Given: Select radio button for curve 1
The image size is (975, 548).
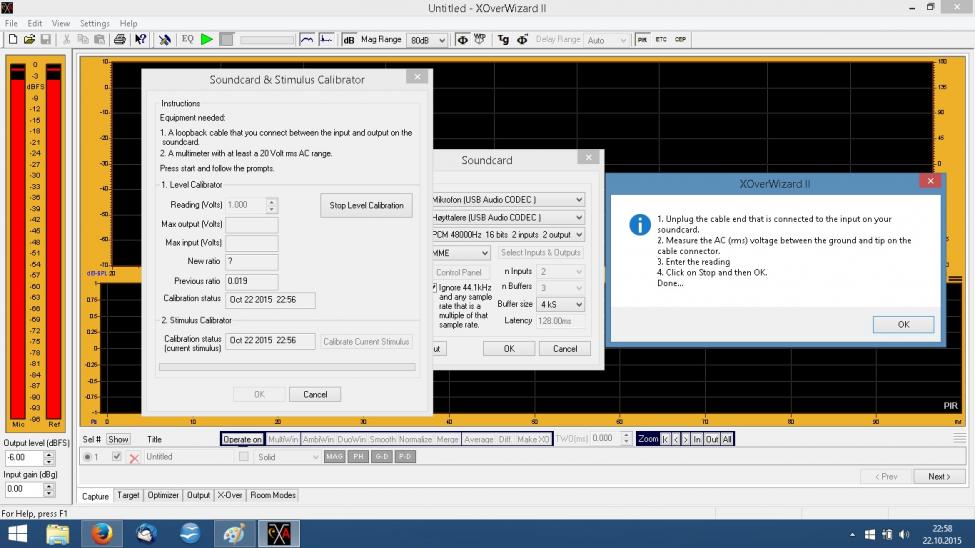Looking at the screenshot, I should 87,456.
